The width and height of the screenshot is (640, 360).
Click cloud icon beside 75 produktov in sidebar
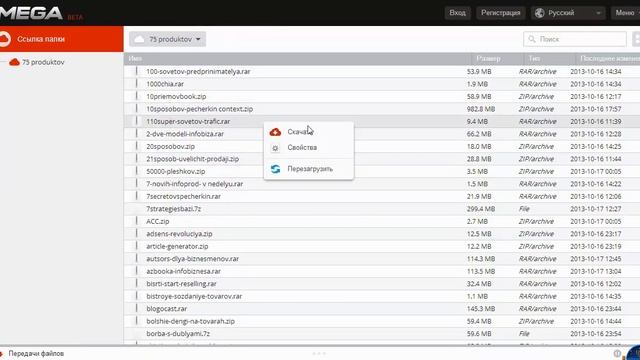coord(14,62)
